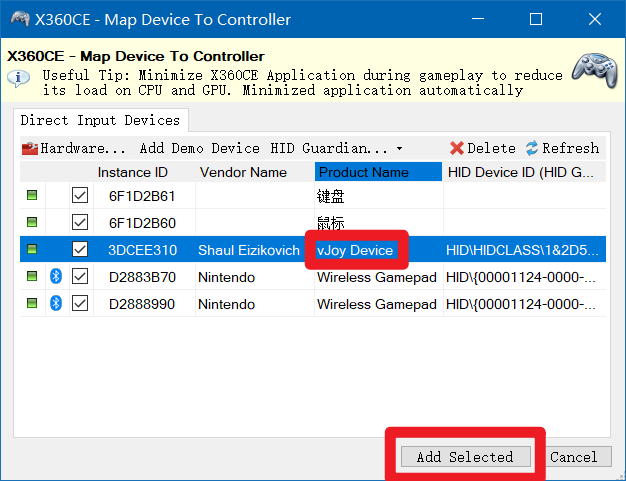Click green status square for 6F1D2B60
This screenshot has height=481, width=626.
[32, 222]
